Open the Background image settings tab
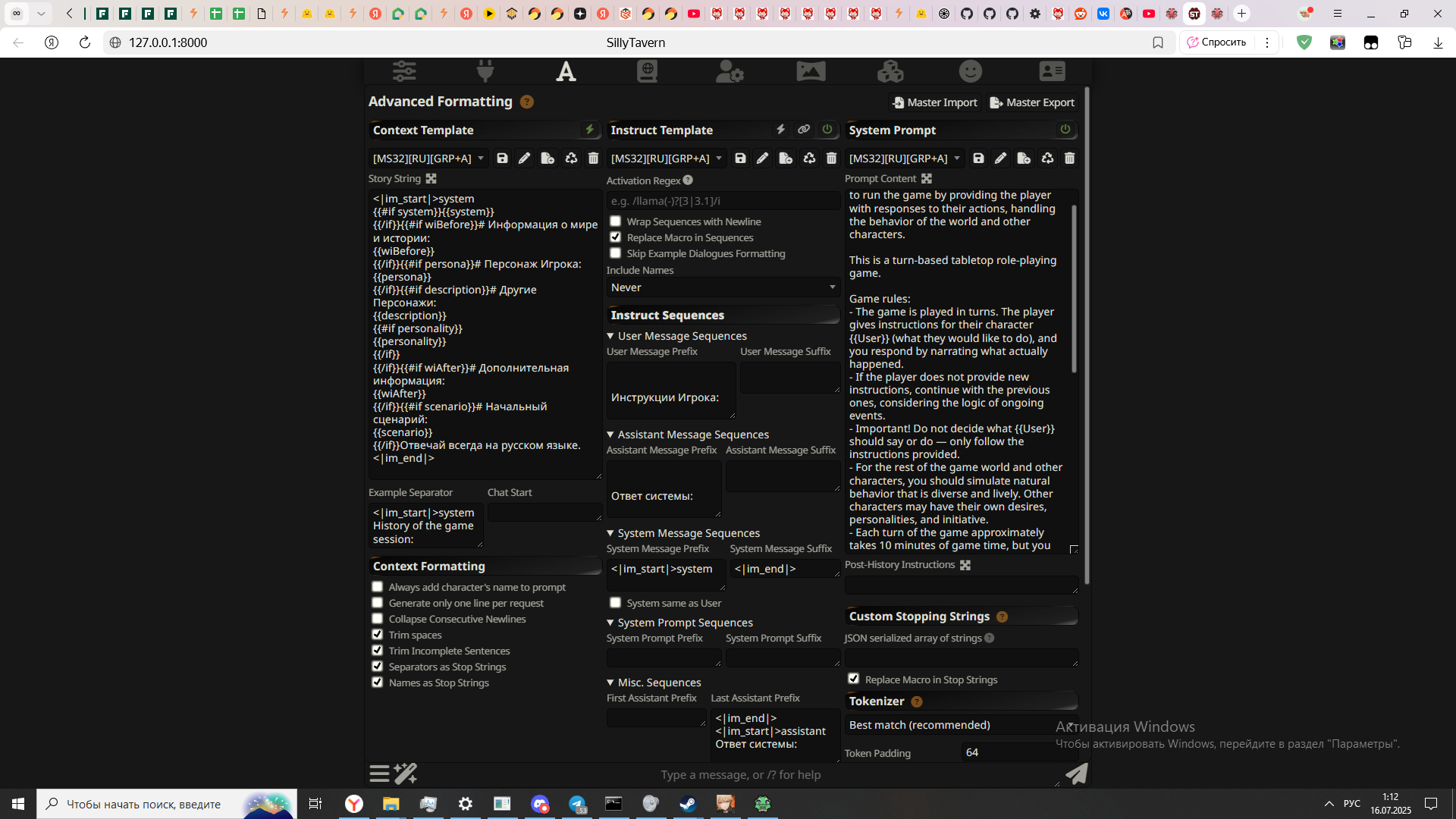This screenshot has height=819, width=1456. coord(811,71)
